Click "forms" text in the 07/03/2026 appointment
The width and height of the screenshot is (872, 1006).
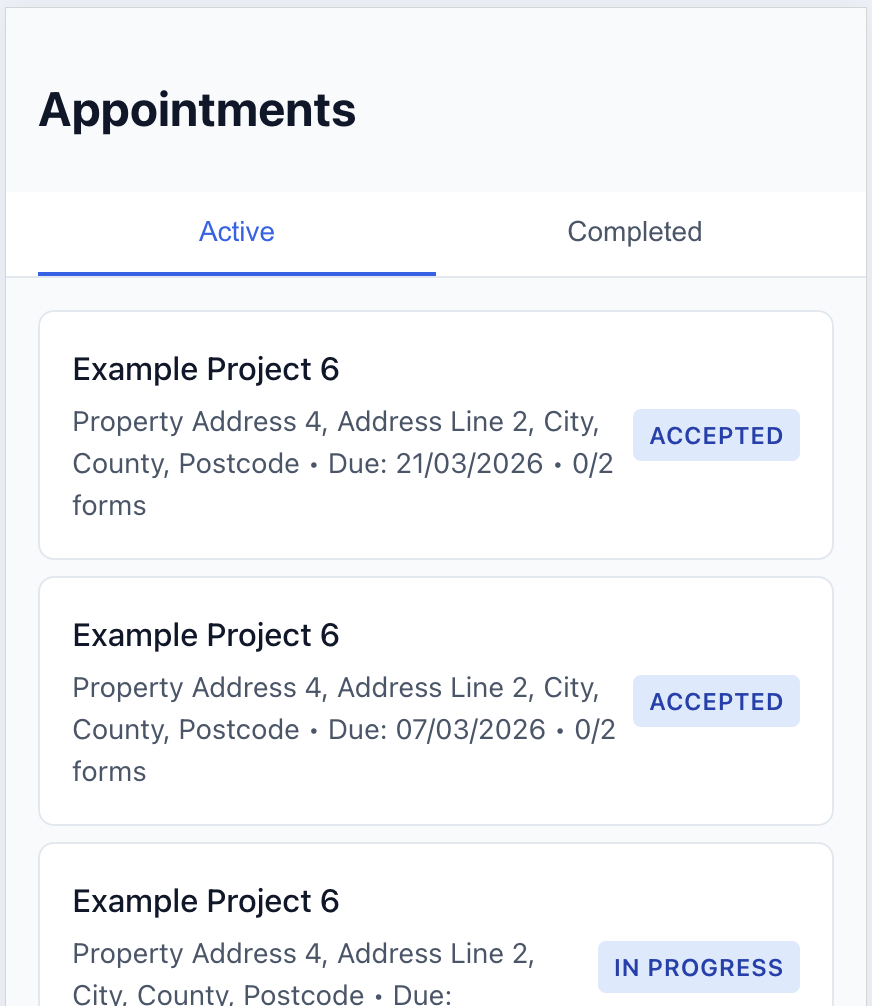pos(109,772)
